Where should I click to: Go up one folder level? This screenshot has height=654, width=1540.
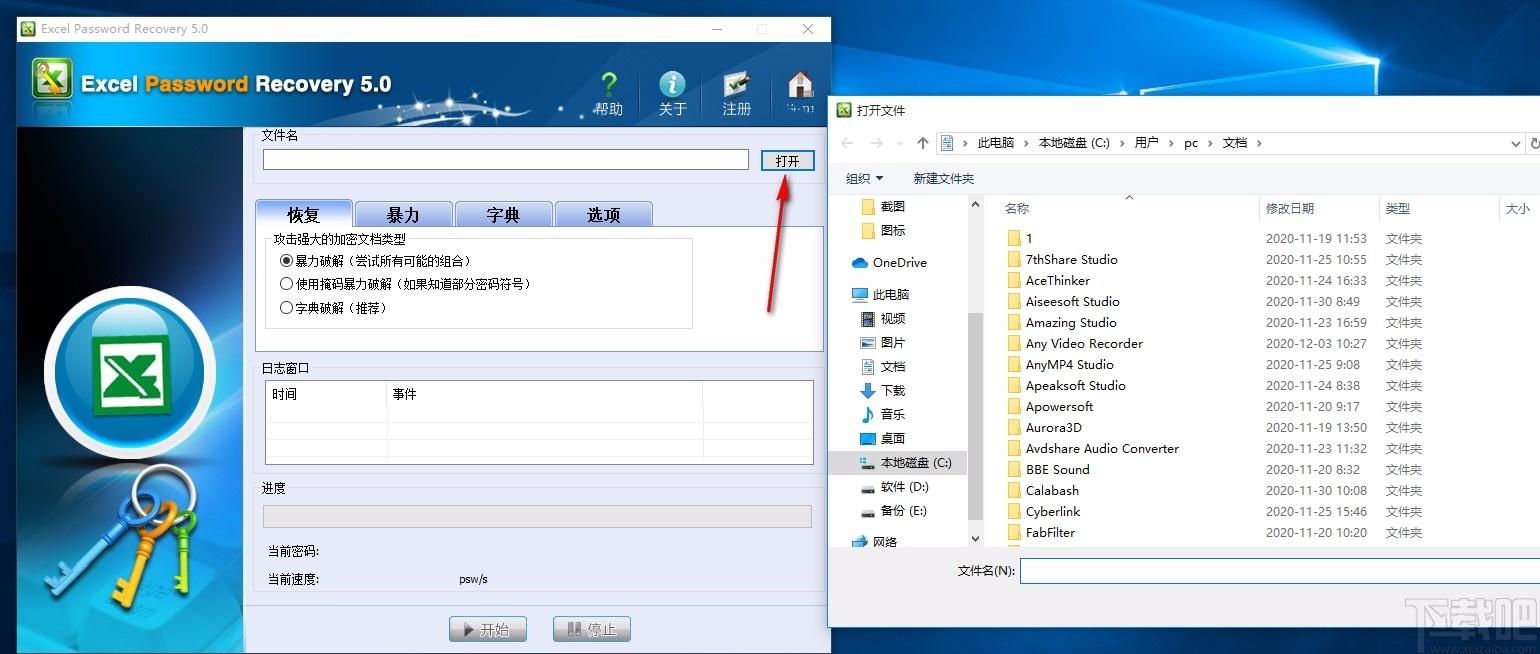click(x=922, y=143)
